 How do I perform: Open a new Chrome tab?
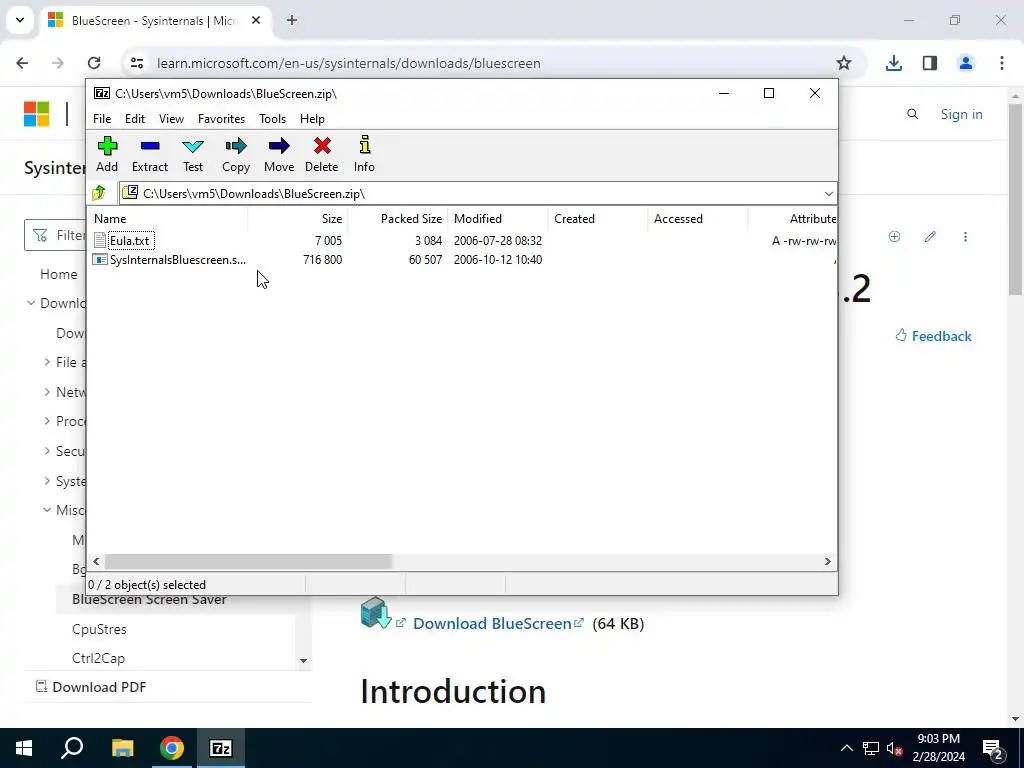[292, 20]
